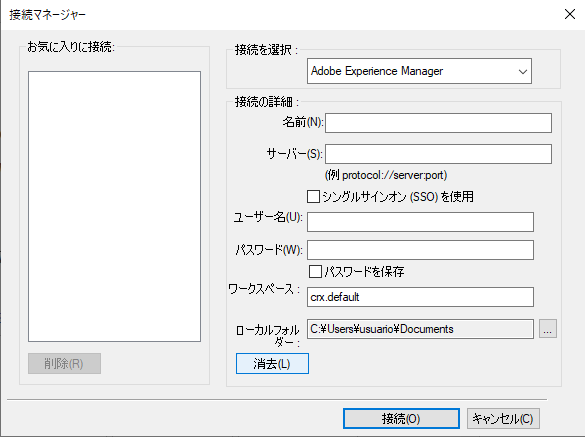Clear fields using the 消去(L) button
585x437 pixels.
click(x=272, y=363)
